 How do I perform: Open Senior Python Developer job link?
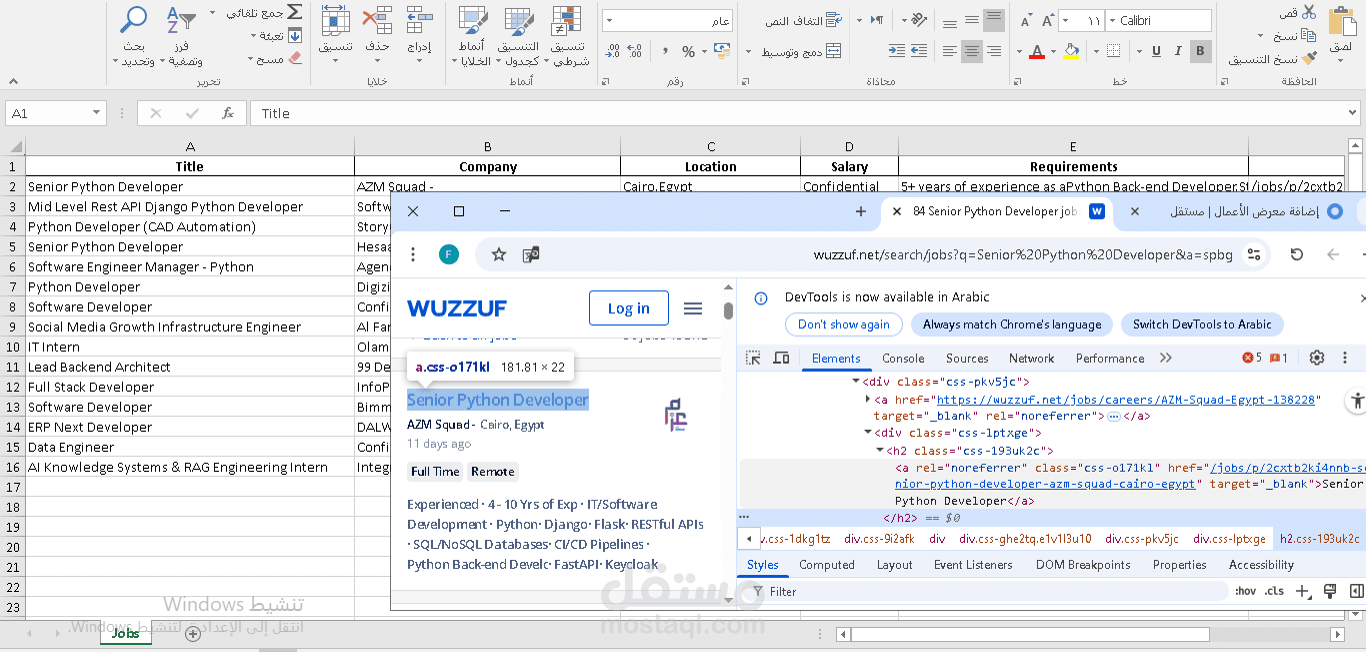tap(498, 400)
